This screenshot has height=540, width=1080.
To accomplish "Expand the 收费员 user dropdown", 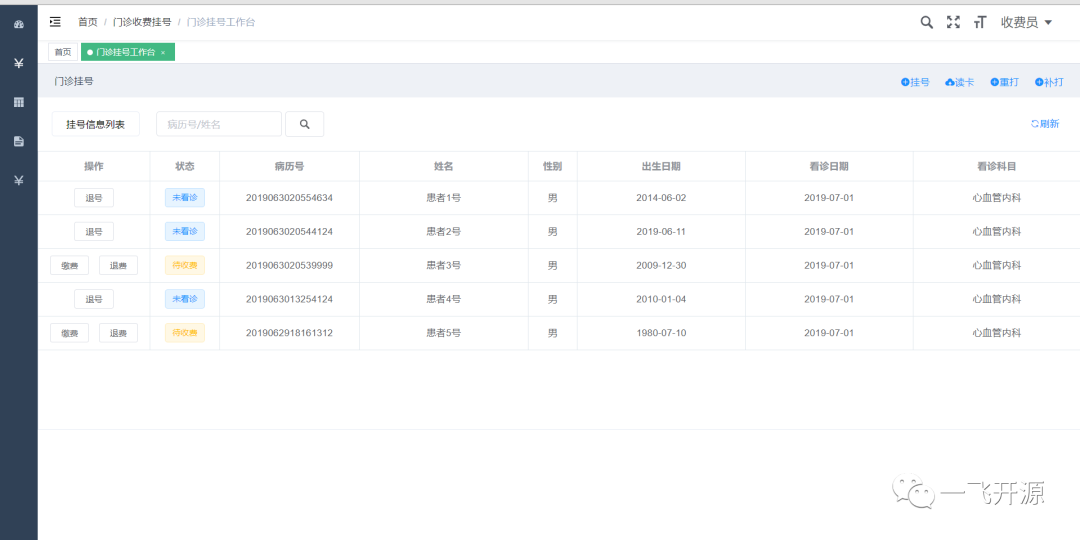I will coord(1027,22).
